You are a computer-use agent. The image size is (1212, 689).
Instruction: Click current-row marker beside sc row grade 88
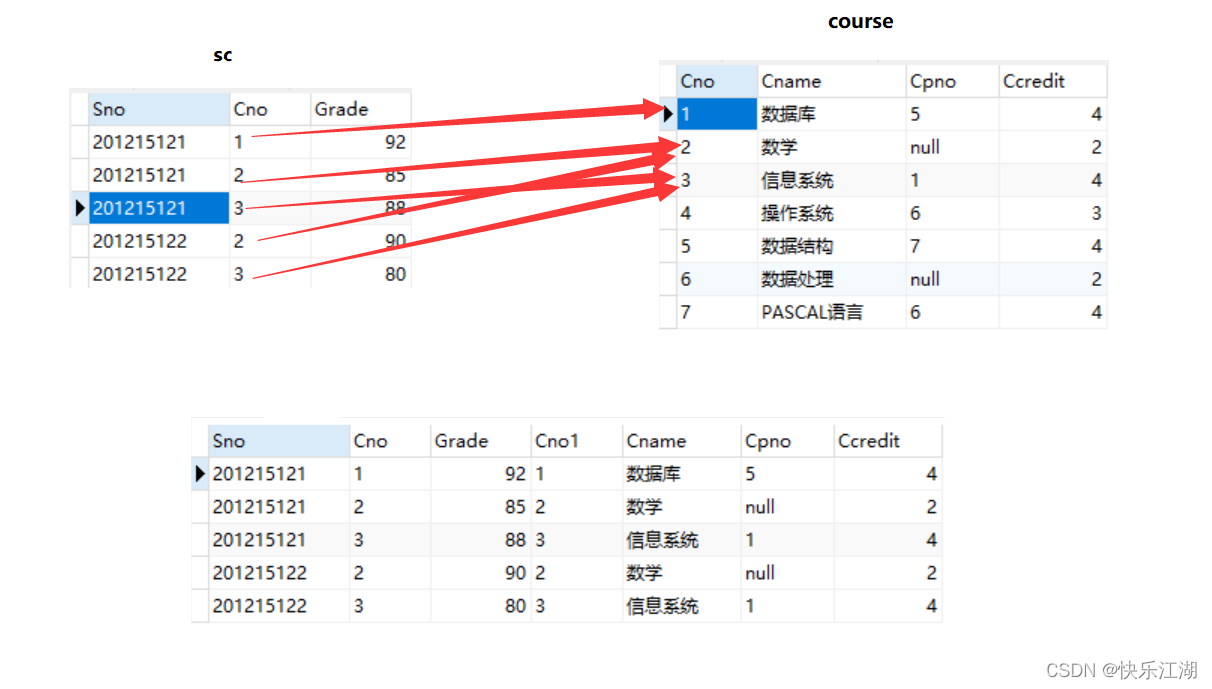pyautogui.click(x=79, y=208)
